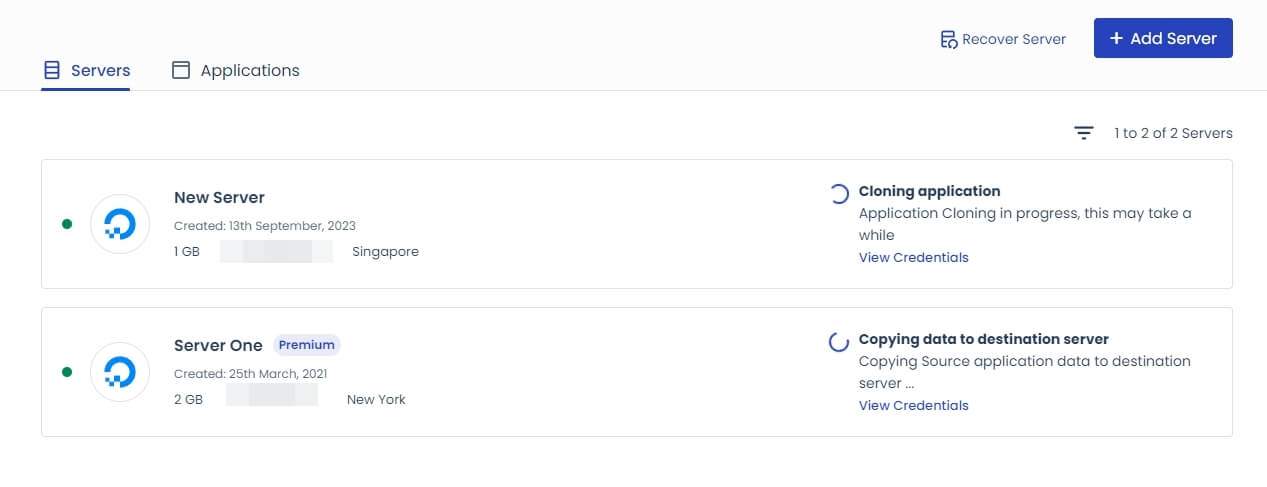Click the Premium badge on Server One
Viewport: 1267px width, 487px height.
click(306, 344)
